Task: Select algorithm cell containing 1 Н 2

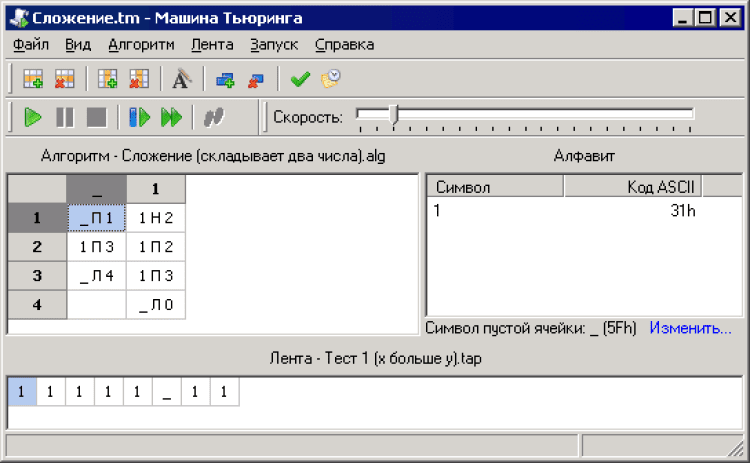Action: (156, 217)
